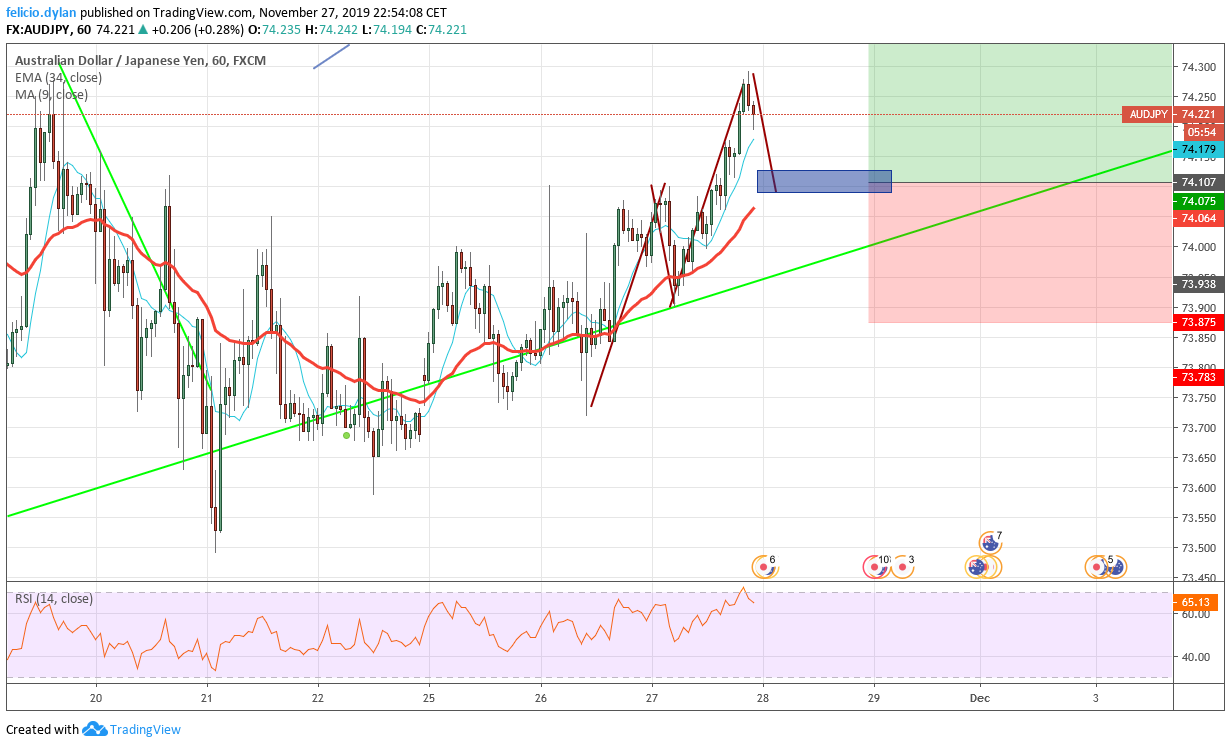The image size is (1231, 747).
Task: Click the price axis label 74.300
Action: click(1199, 67)
